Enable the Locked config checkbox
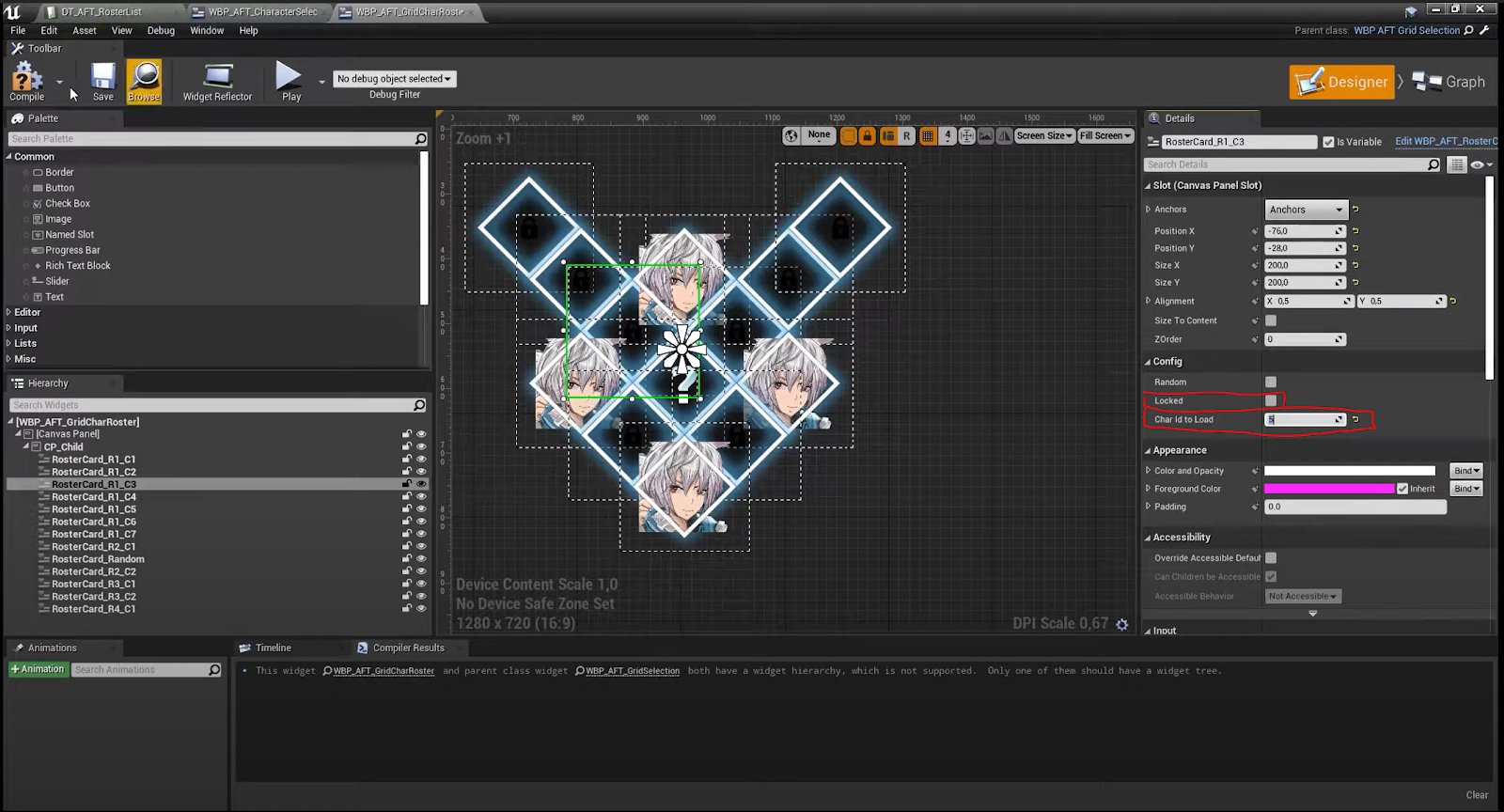1504x812 pixels. 1271,401
